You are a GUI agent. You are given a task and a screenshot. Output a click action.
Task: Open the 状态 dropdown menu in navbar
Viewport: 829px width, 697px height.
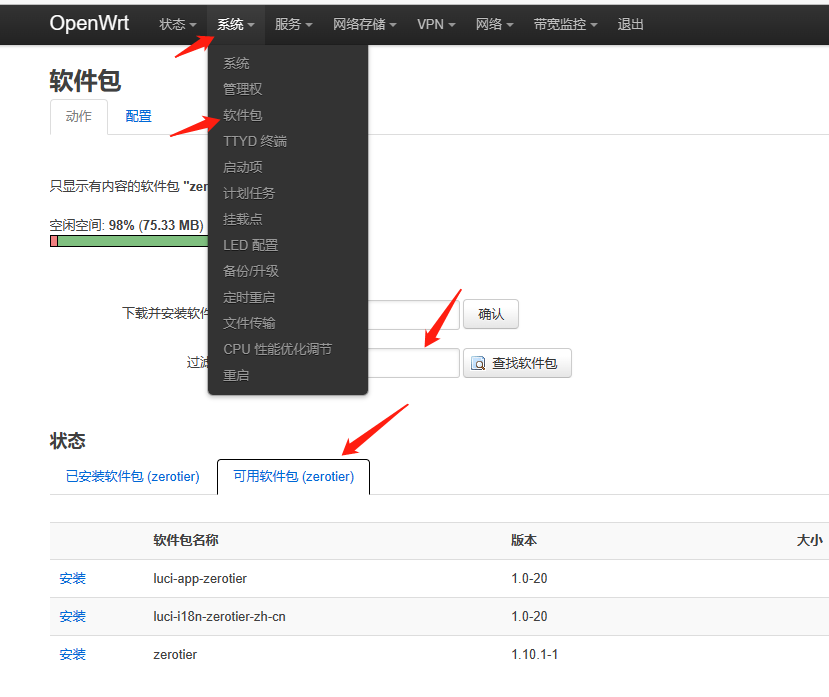[177, 24]
